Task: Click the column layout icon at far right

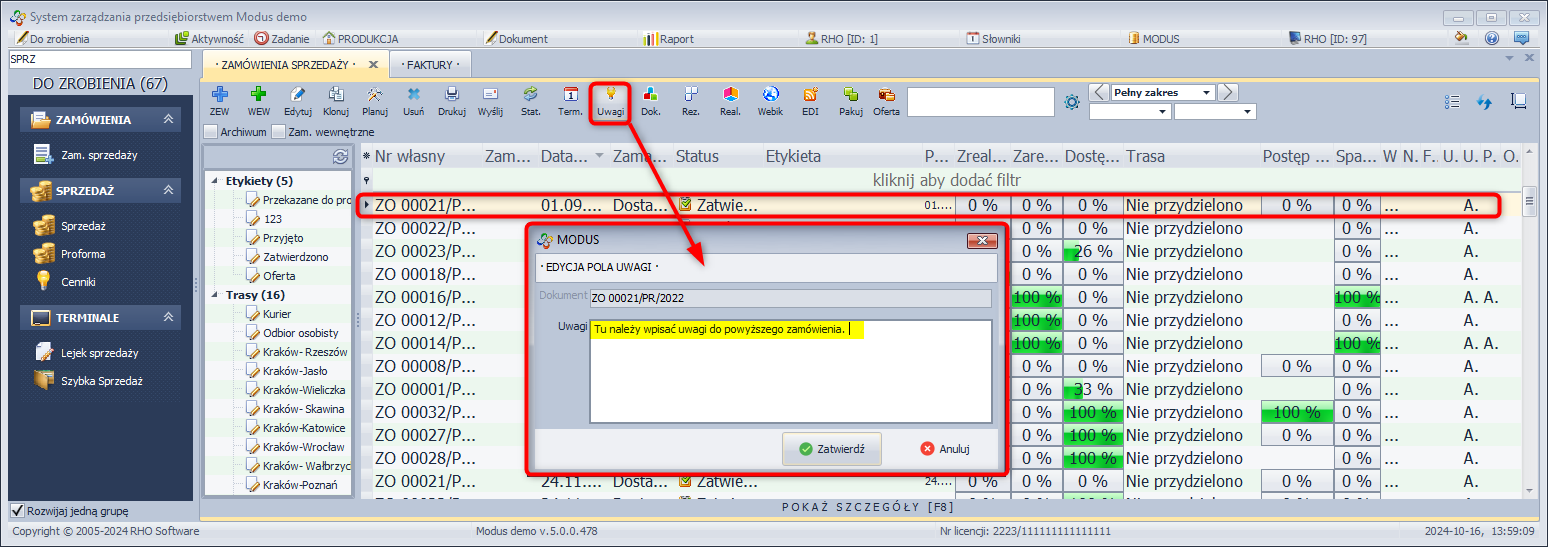Action: 1518,101
